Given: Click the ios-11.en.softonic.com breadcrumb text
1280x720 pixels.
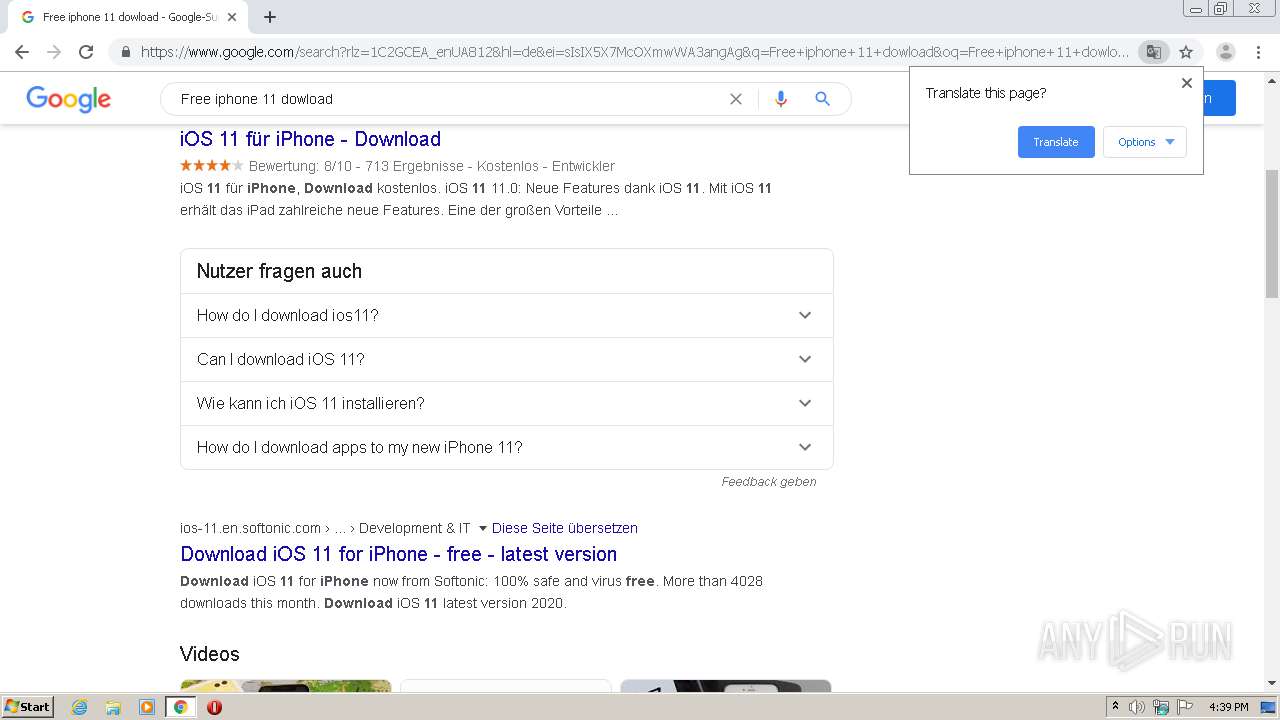Looking at the screenshot, I should pos(250,528).
